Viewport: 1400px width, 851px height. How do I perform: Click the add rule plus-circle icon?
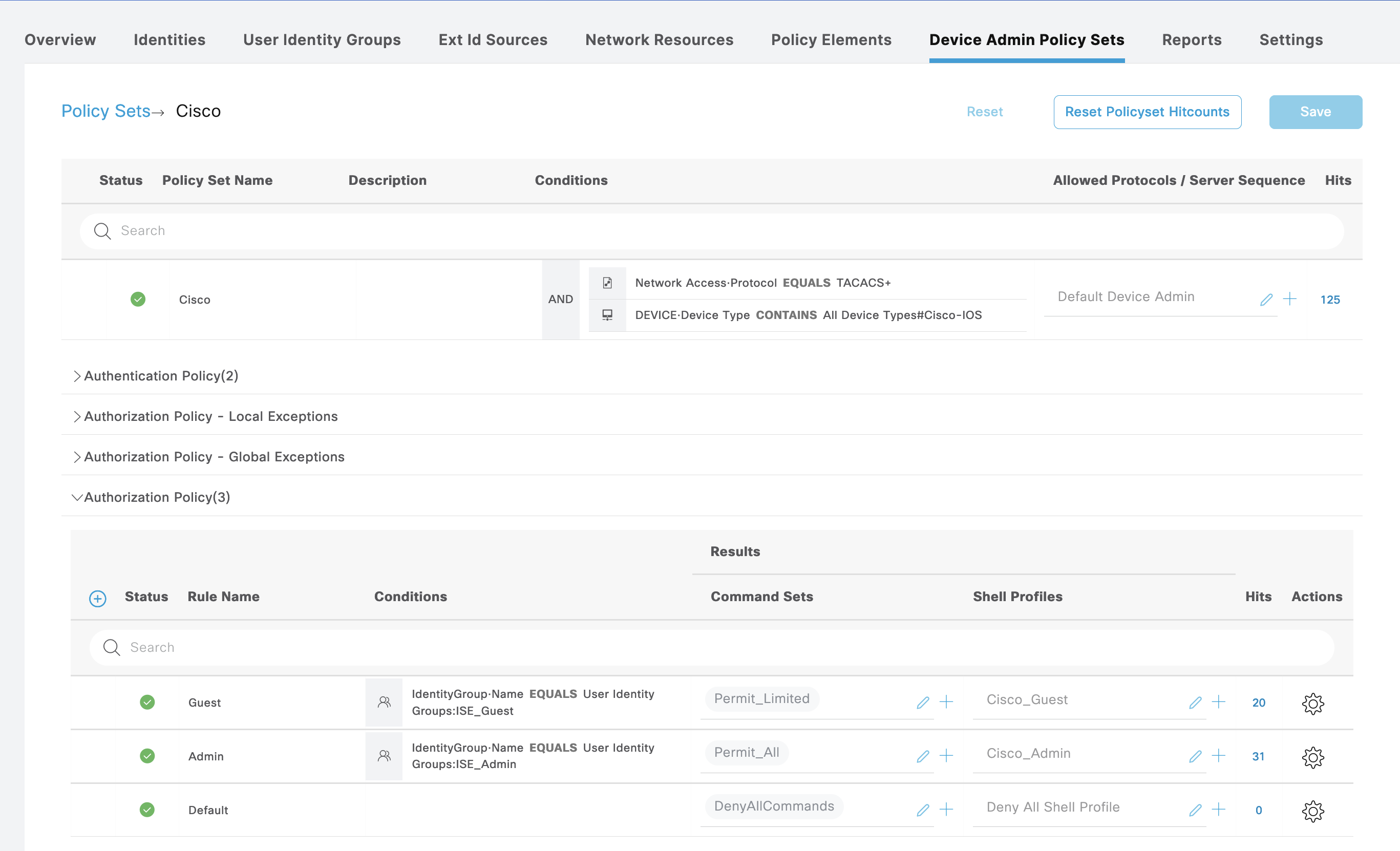(x=98, y=598)
